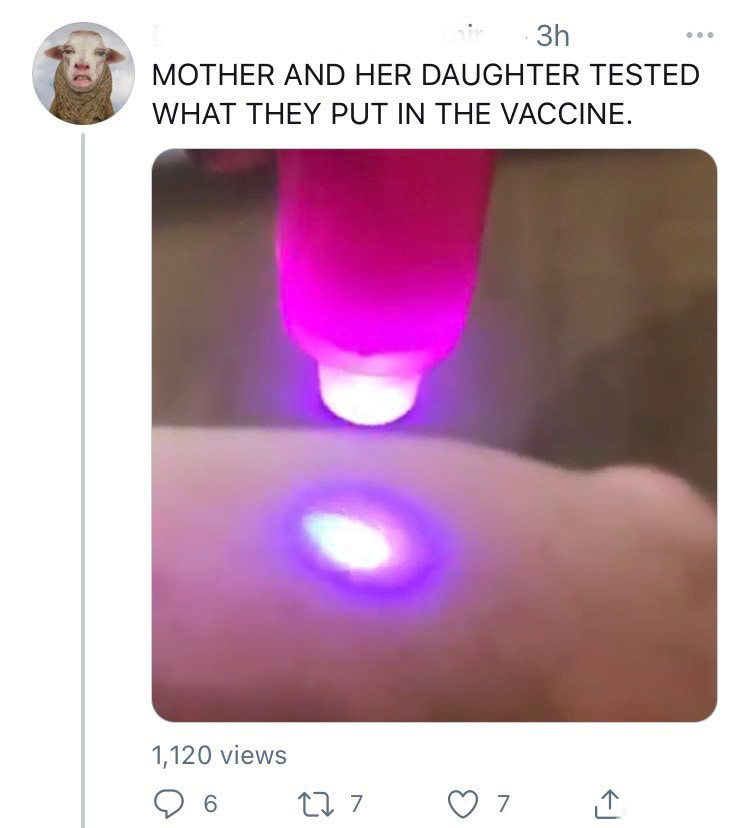749x828 pixels.
Task: Click the second line "WHAT THEY PUT IN THE VACCINE."
Action: tap(392, 112)
